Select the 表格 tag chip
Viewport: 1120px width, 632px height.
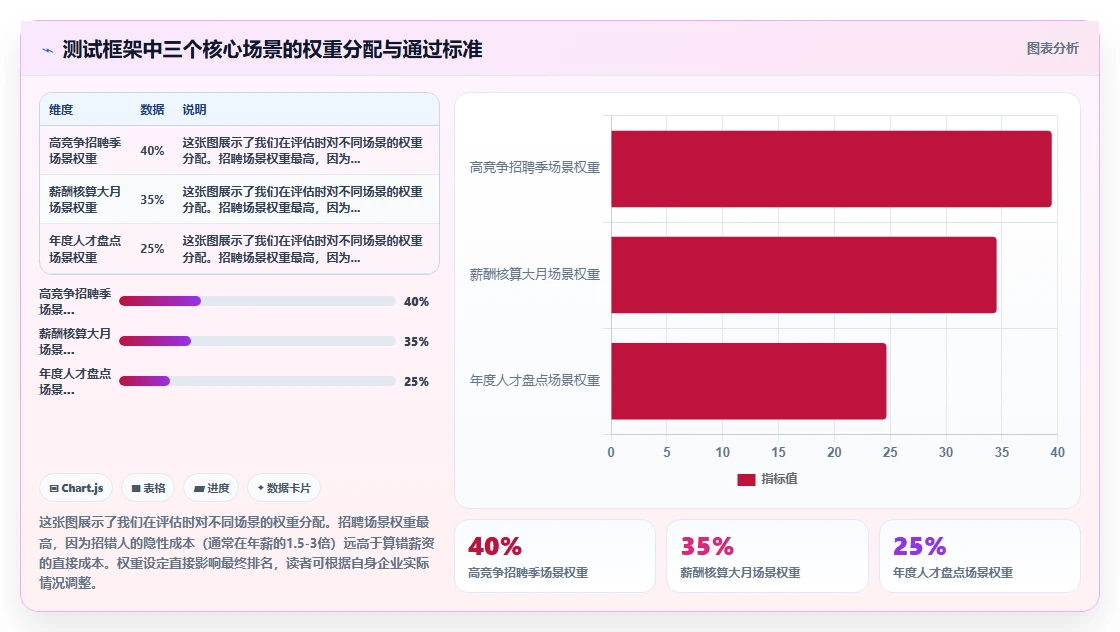tap(148, 488)
